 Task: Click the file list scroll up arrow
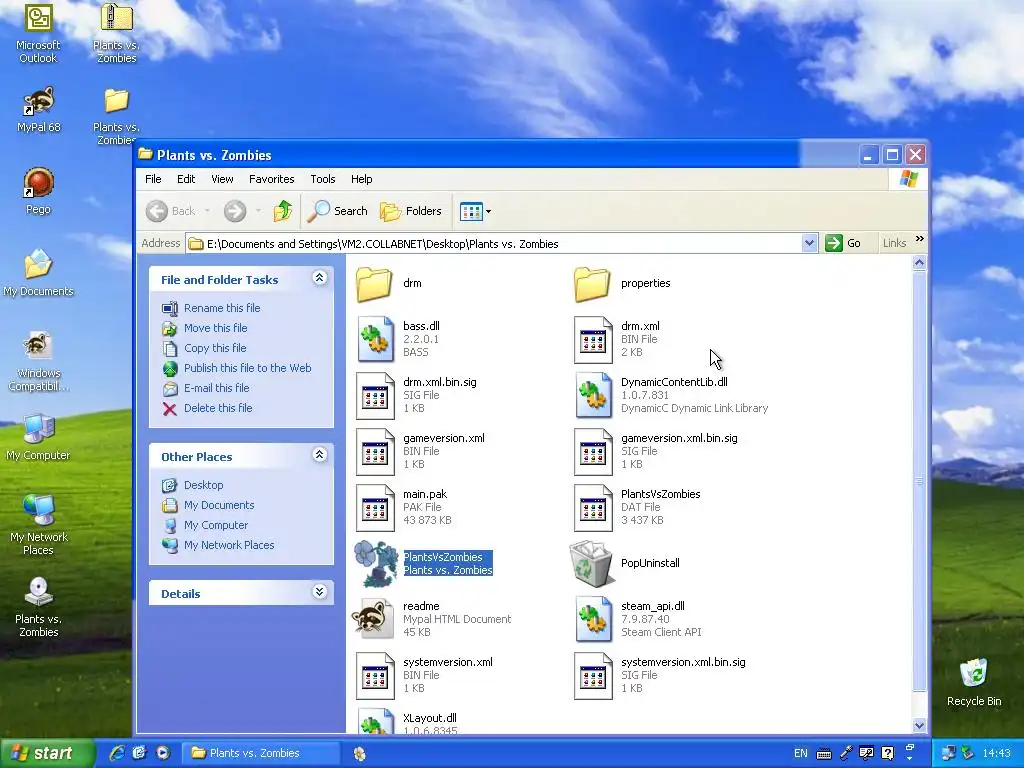pos(920,263)
